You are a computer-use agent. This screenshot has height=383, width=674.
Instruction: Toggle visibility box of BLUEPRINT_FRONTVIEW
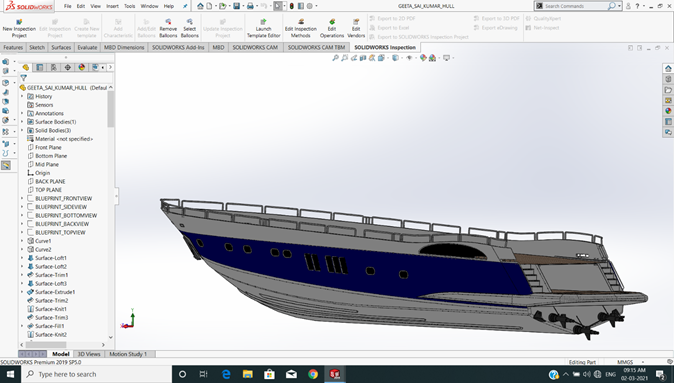31,199
